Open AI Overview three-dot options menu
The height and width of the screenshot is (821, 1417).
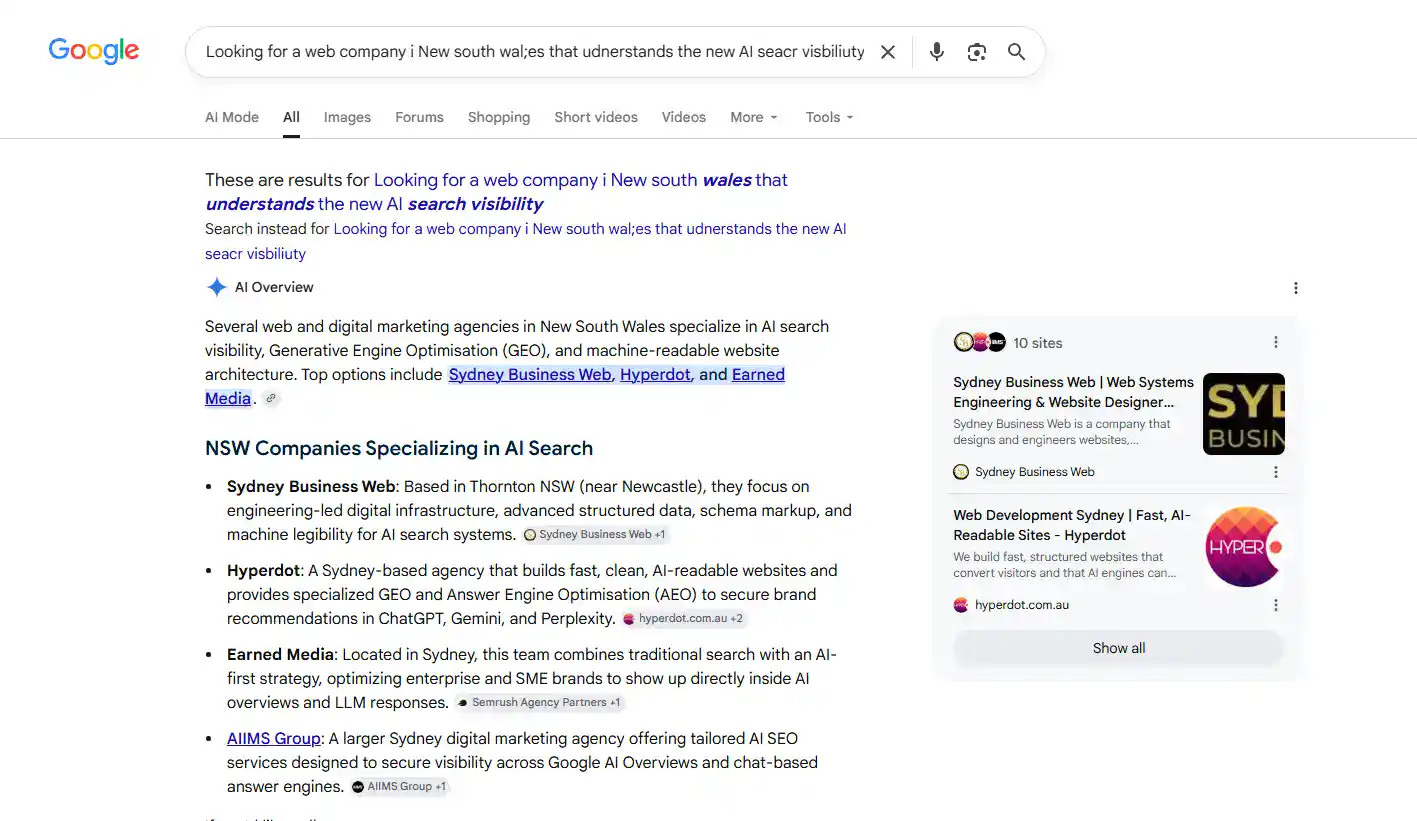pyautogui.click(x=1296, y=288)
